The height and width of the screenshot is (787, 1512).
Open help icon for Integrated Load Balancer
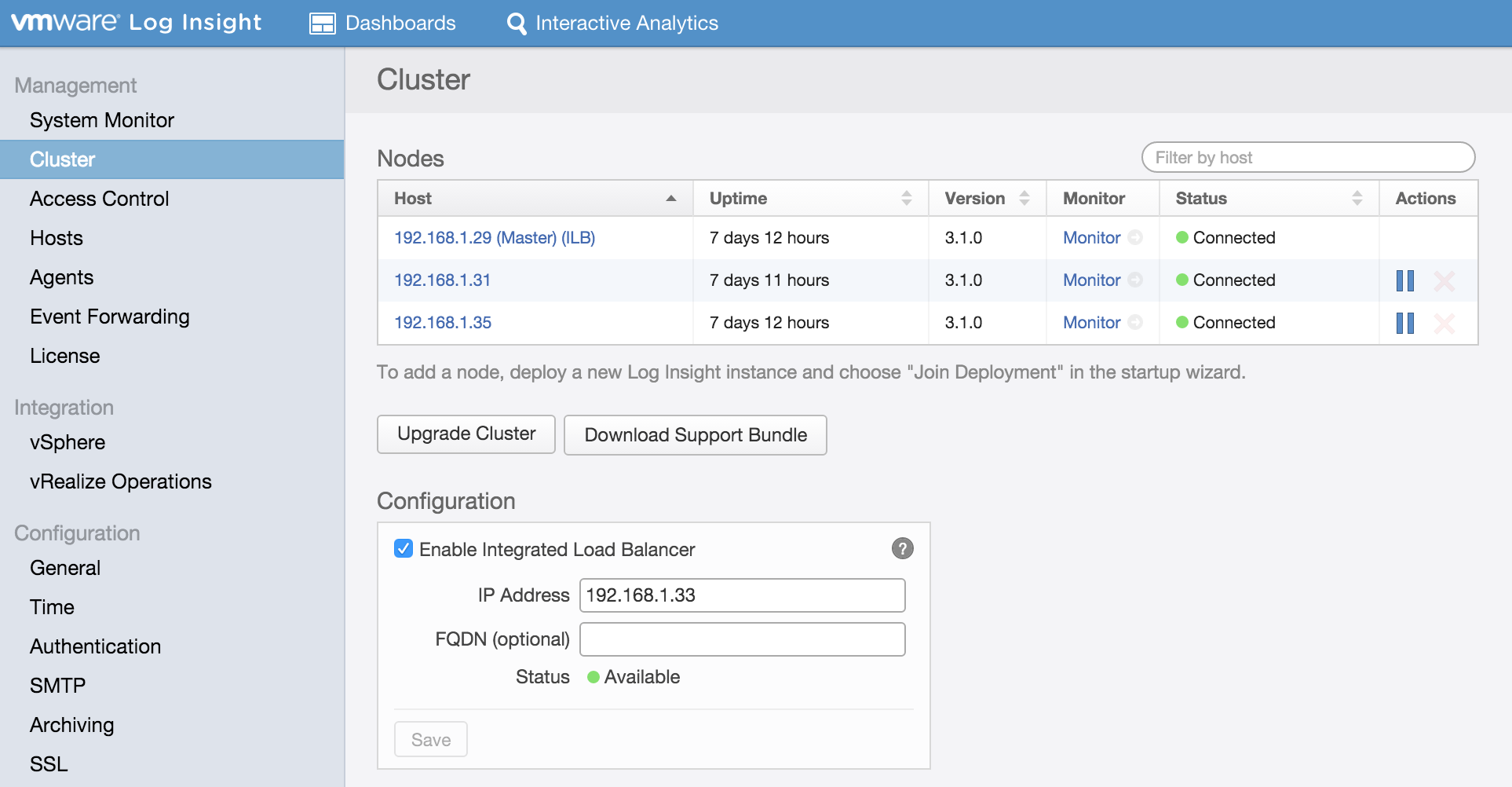pyautogui.click(x=902, y=548)
